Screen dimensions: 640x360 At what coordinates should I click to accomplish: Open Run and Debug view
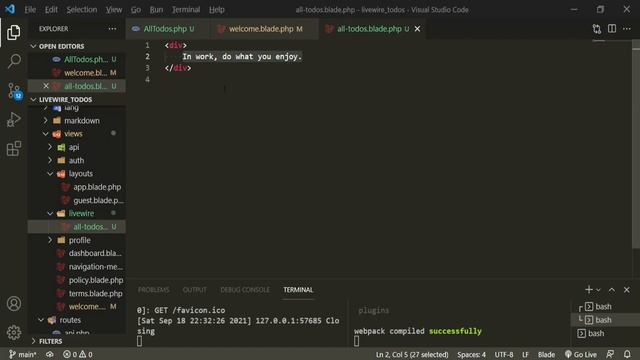tap(13, 120)
